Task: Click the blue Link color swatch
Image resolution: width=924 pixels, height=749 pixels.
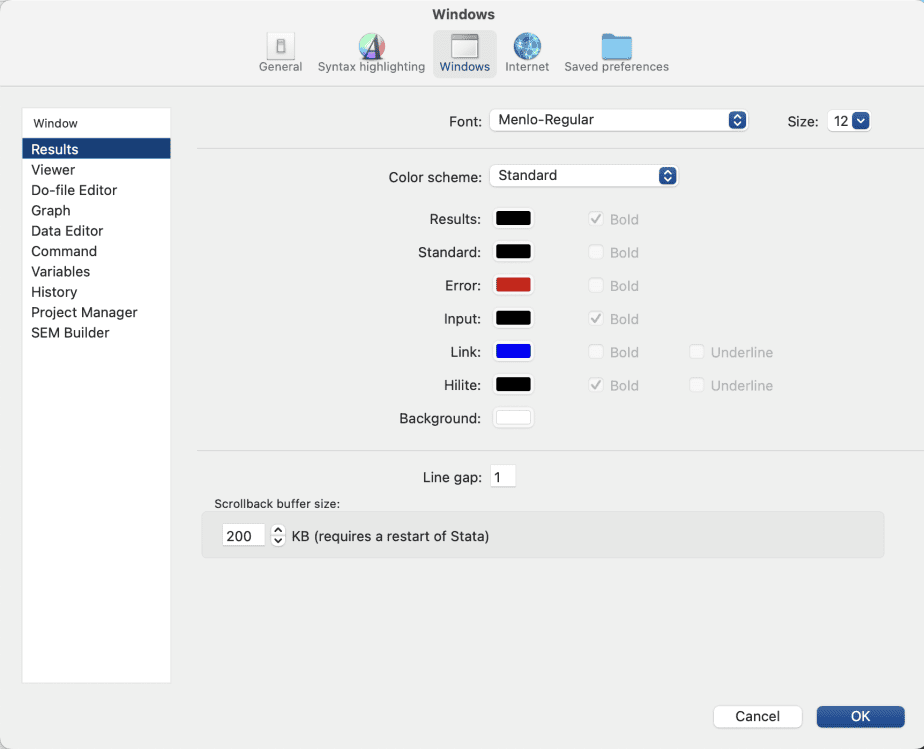Action: pos(513,351)
